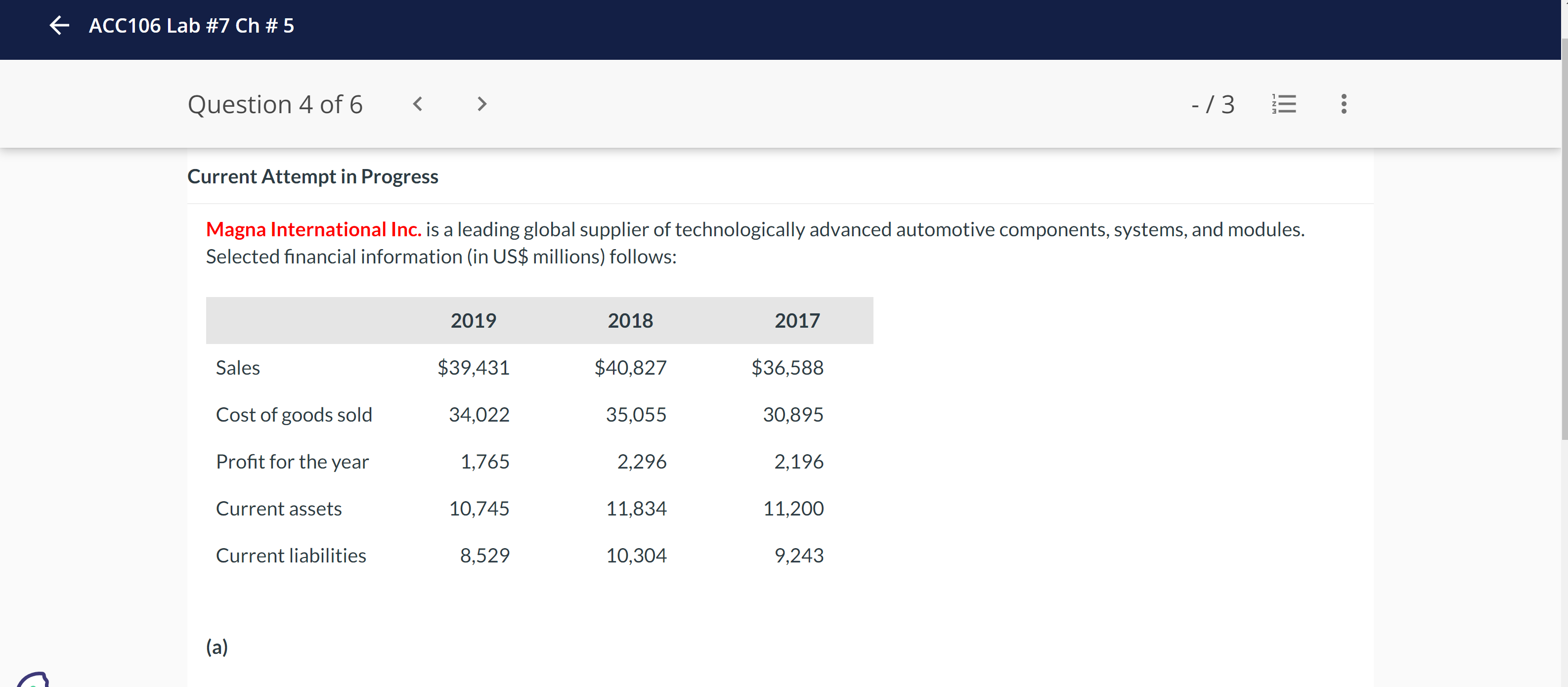Click the profit value 2,196
1568x687 pixels.
[799, 462]
